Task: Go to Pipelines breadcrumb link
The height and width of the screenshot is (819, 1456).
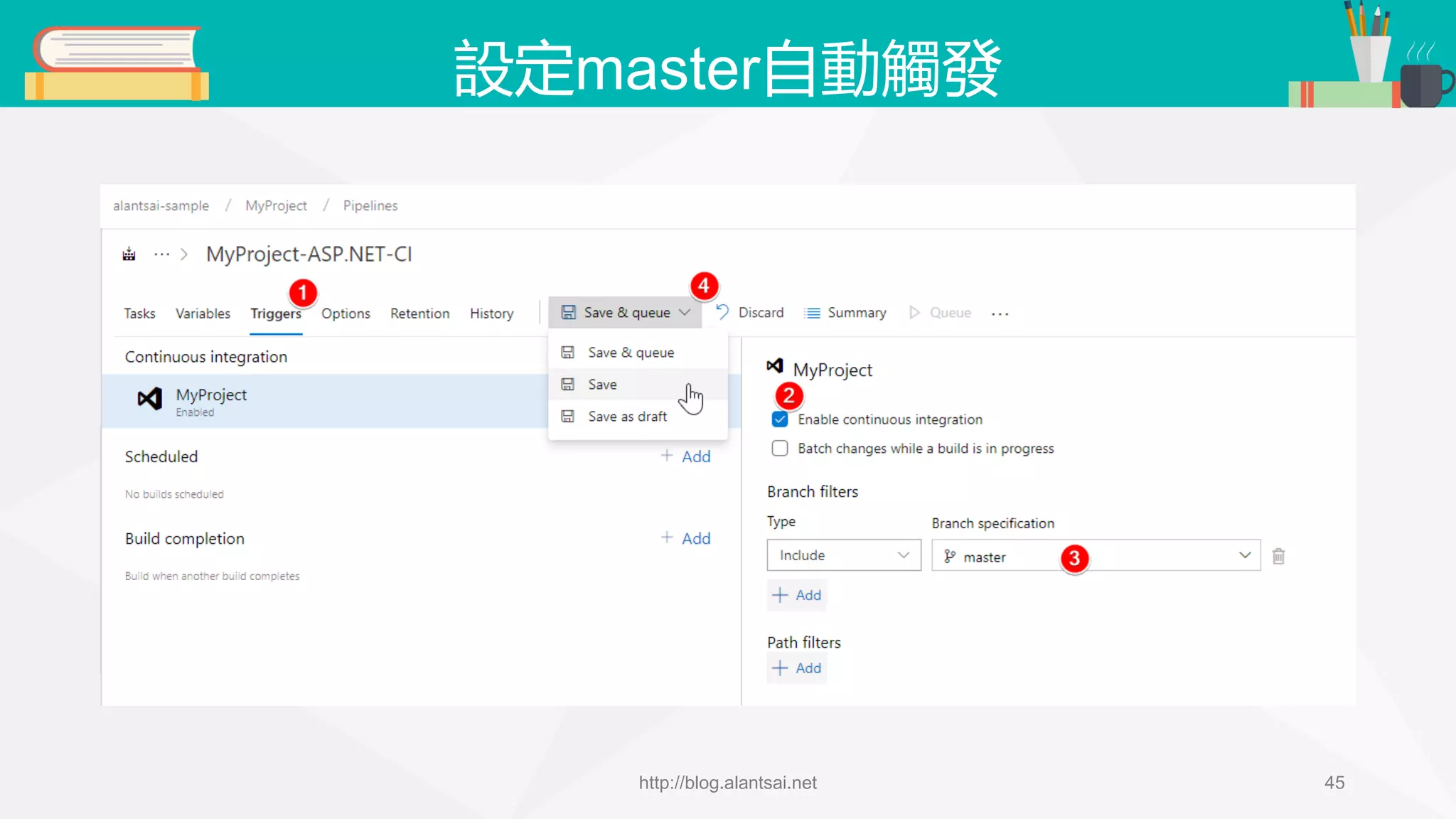Action: [x=370, y=205]
